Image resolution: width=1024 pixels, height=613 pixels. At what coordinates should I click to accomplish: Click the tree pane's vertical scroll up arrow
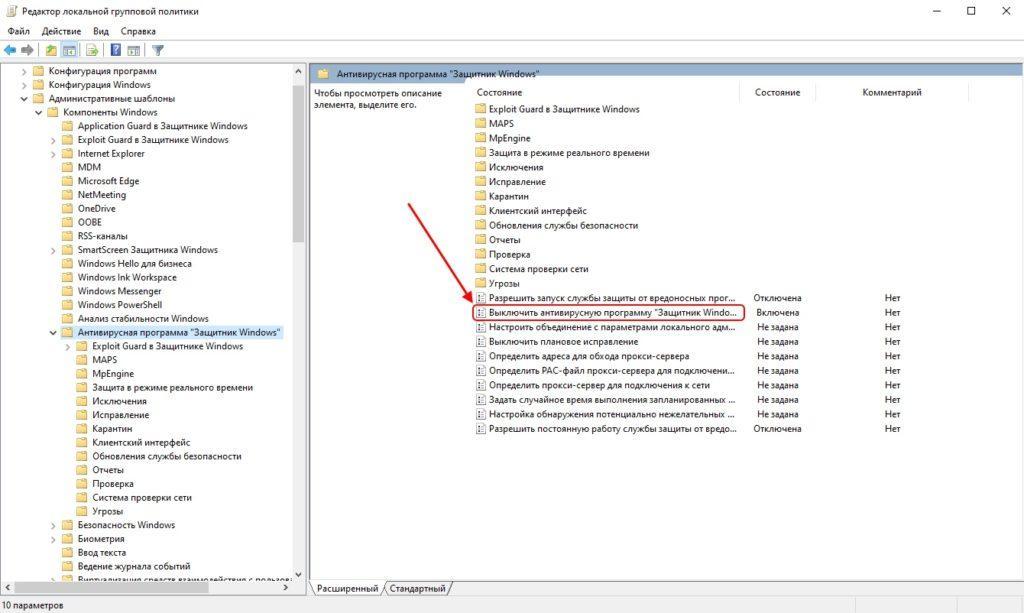tap(298, 71)
